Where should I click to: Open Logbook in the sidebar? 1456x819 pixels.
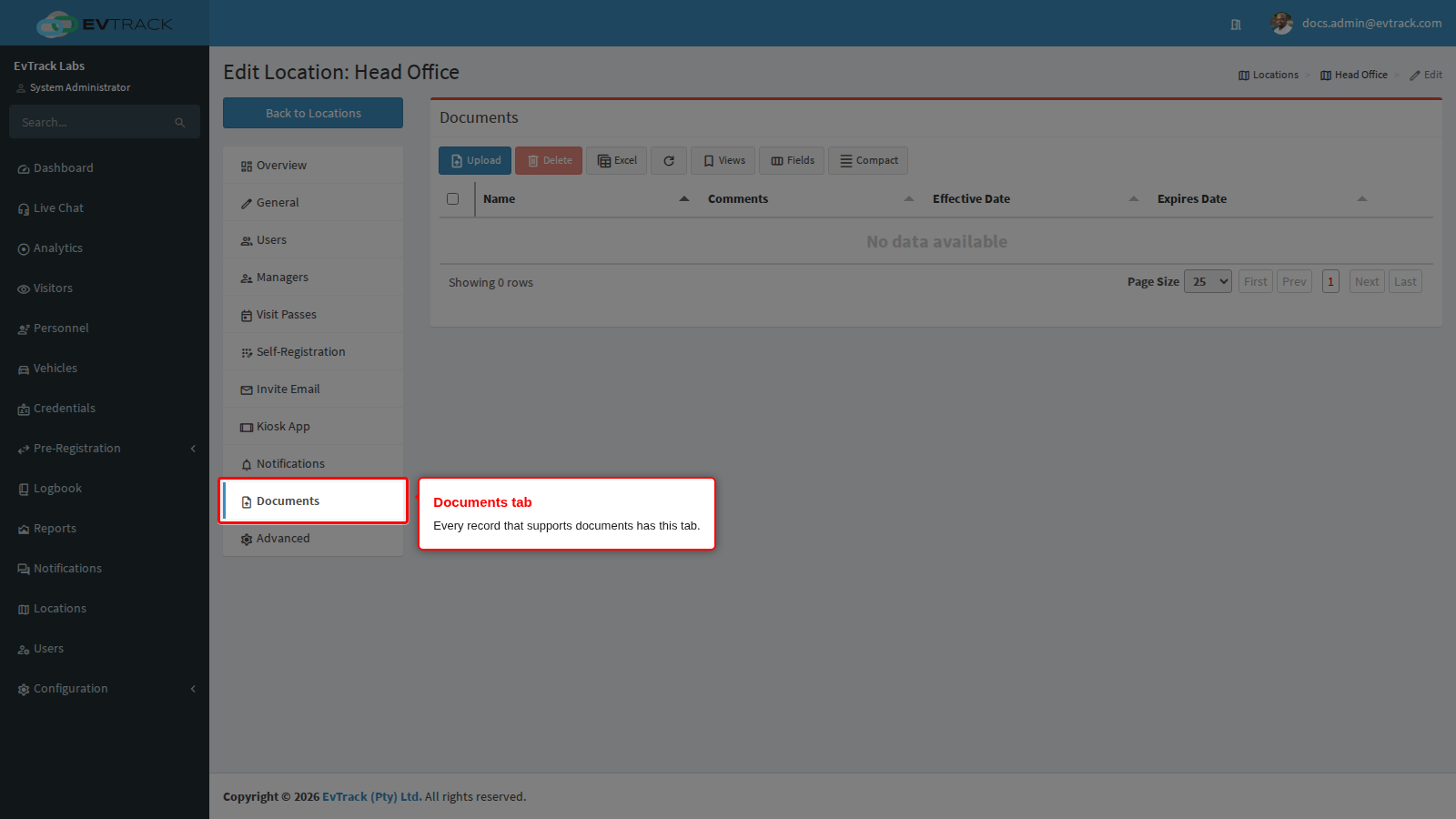pyautogui.click(x=105, y=489)
